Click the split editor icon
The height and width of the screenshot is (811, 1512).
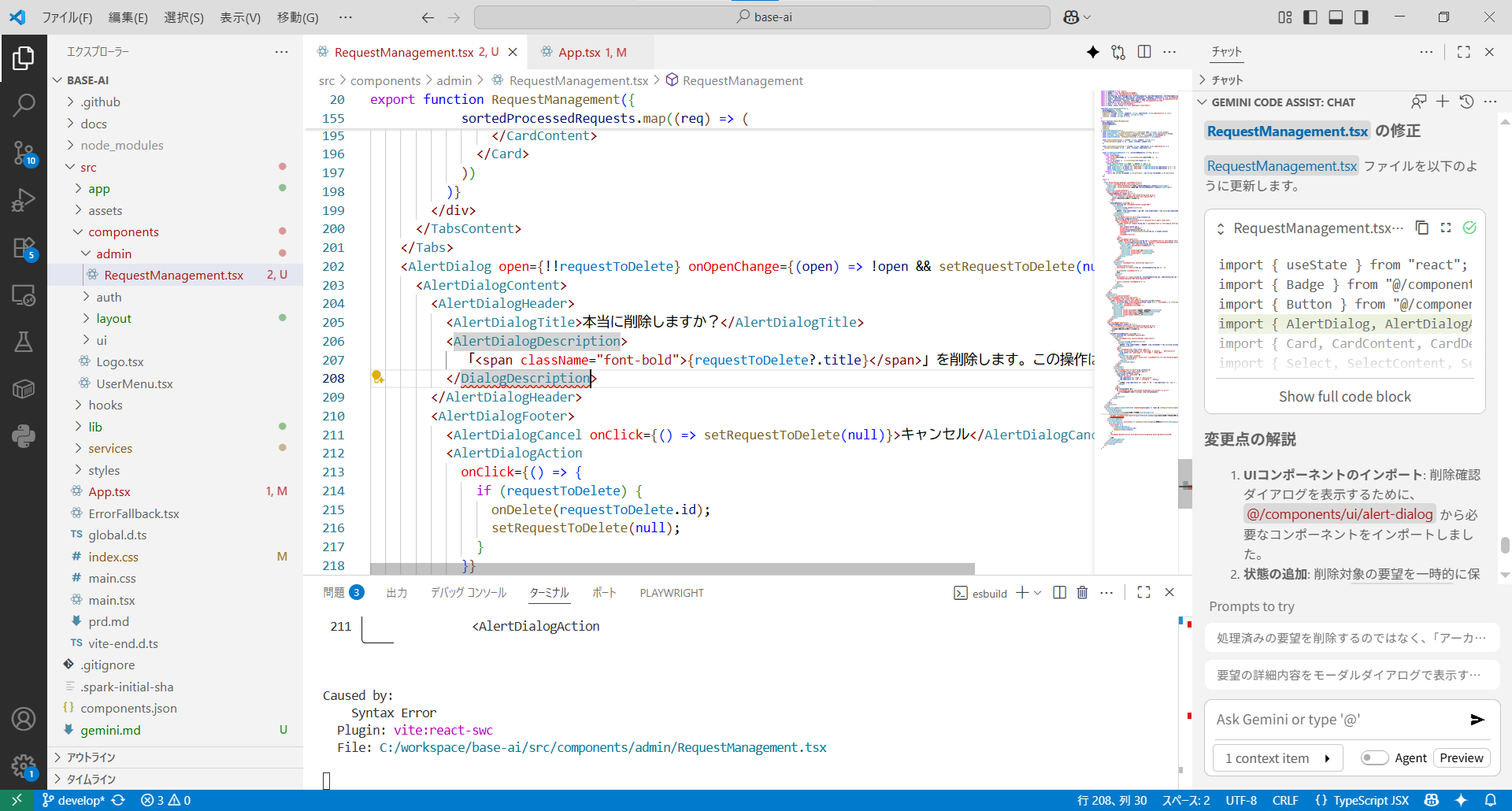pyautogui.click(x=1144, y=52)
